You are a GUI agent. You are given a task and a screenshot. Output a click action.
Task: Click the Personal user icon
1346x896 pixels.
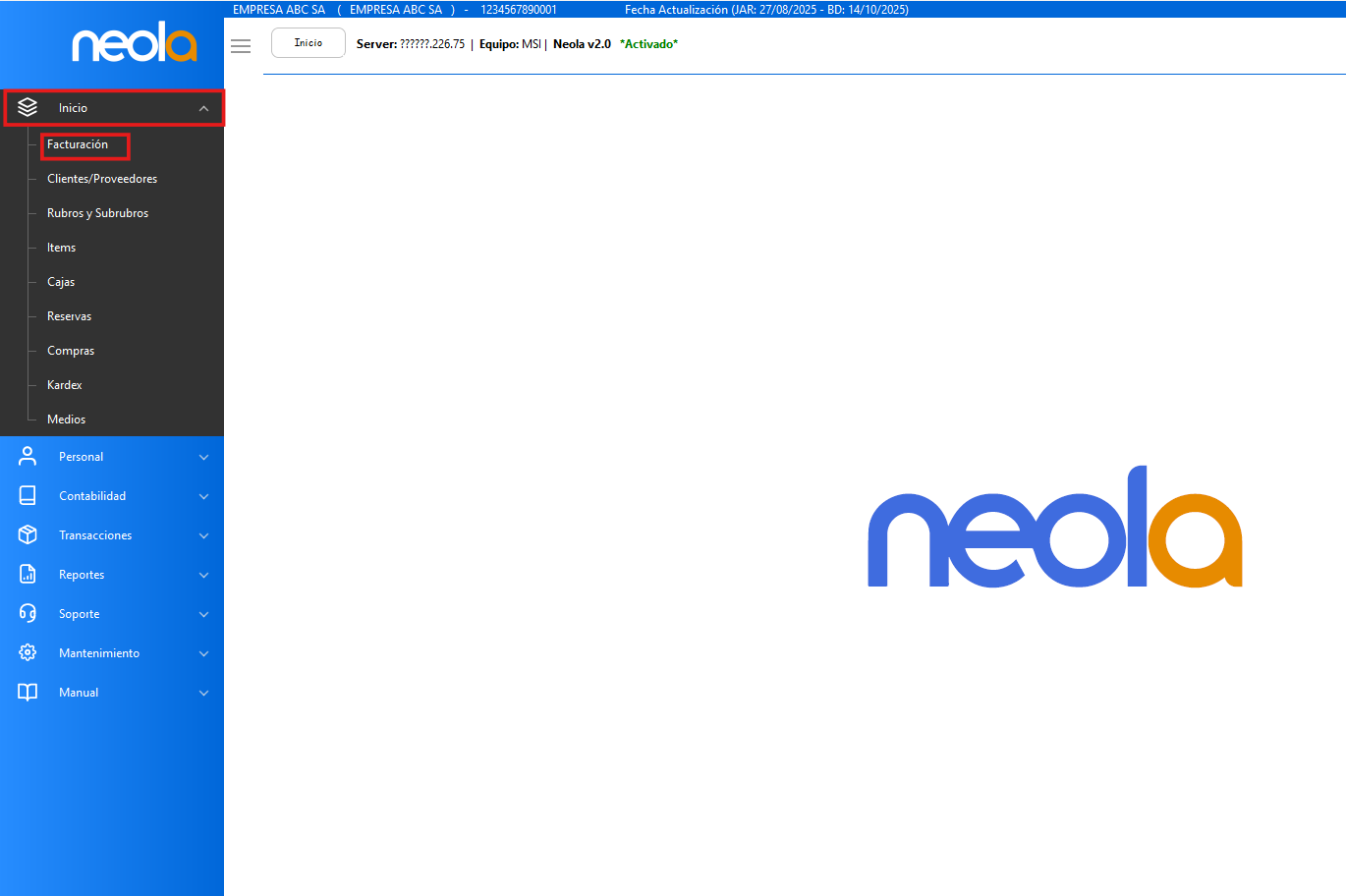tap(28, 456)
